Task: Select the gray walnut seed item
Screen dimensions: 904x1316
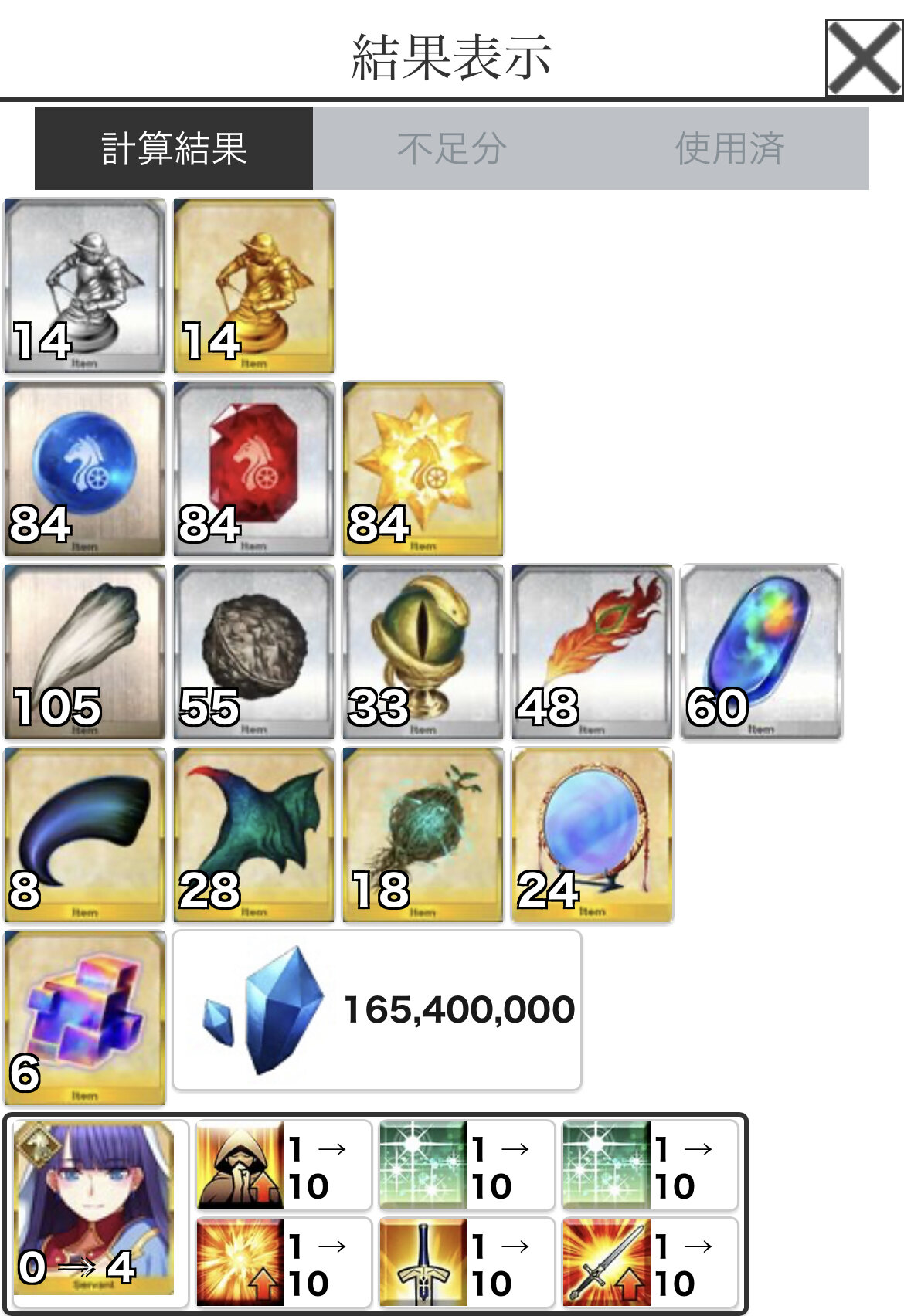Action: coord(254,652)
